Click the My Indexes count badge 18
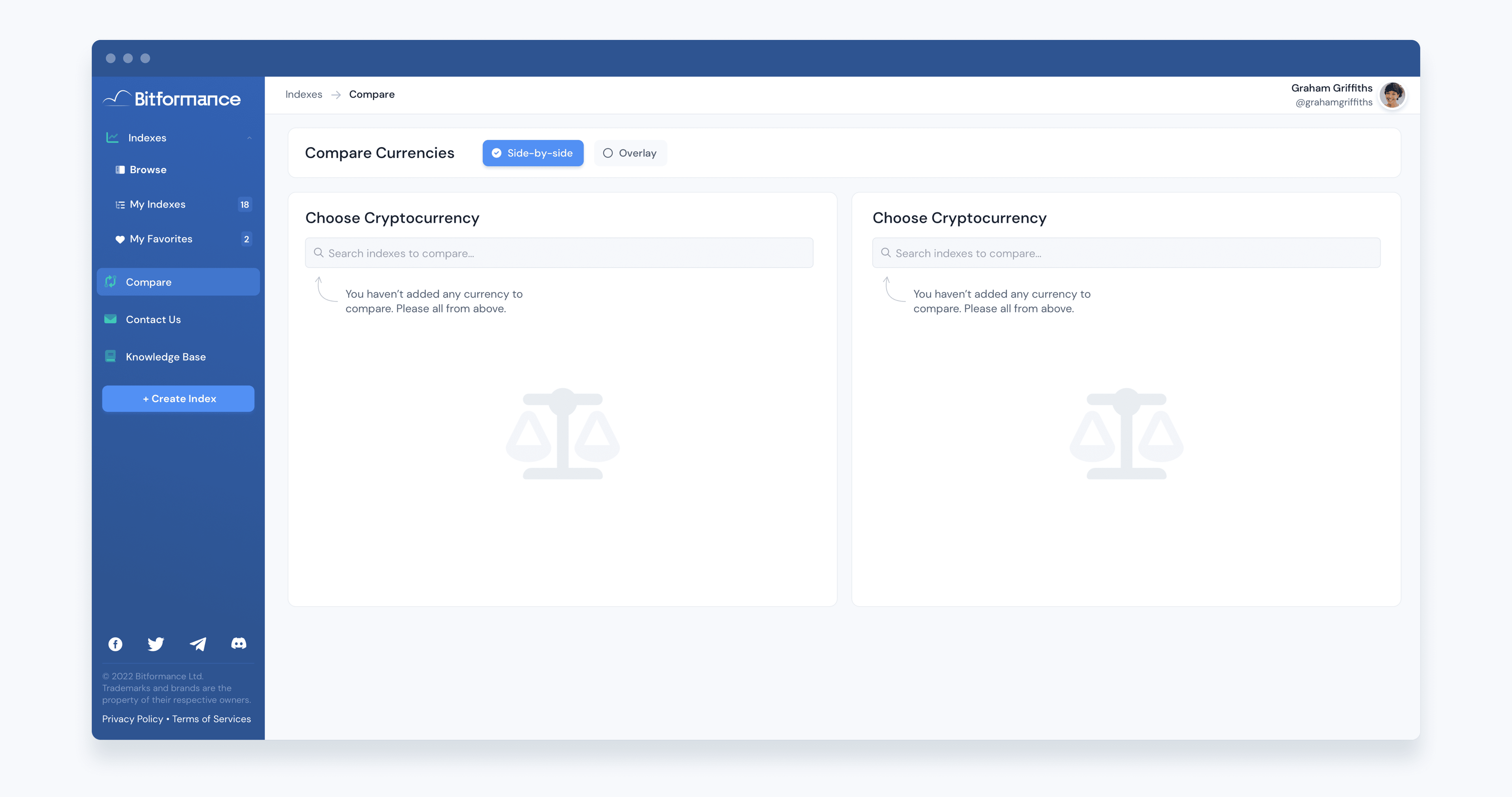The width and height of the screenshot is (1512, 797). click(245, 204)
